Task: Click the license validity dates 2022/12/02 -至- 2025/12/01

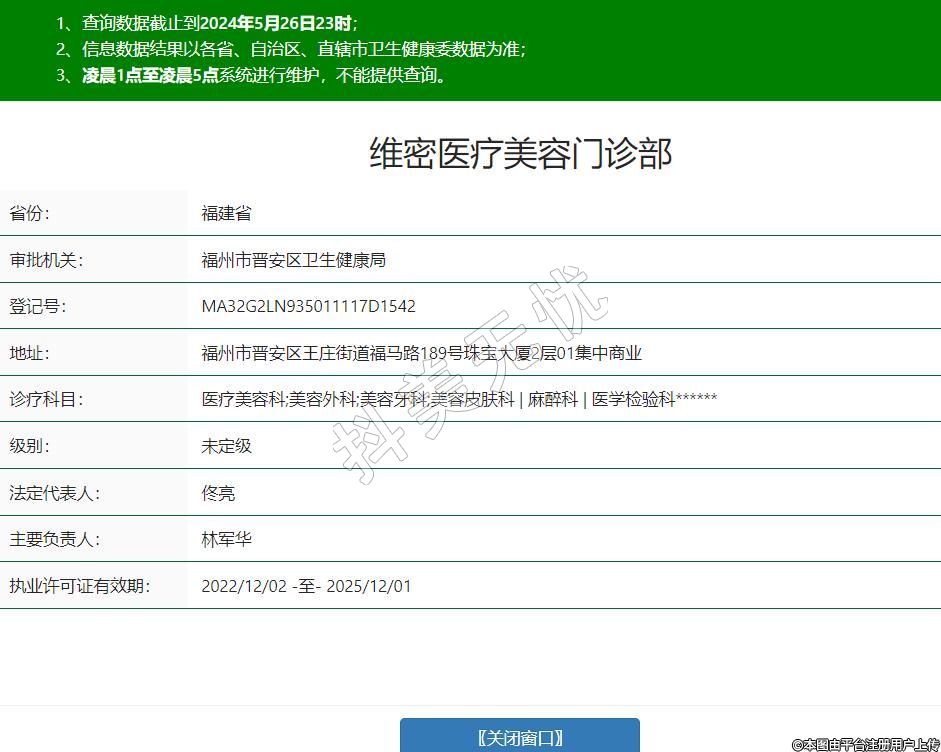Action: (306, 586)
